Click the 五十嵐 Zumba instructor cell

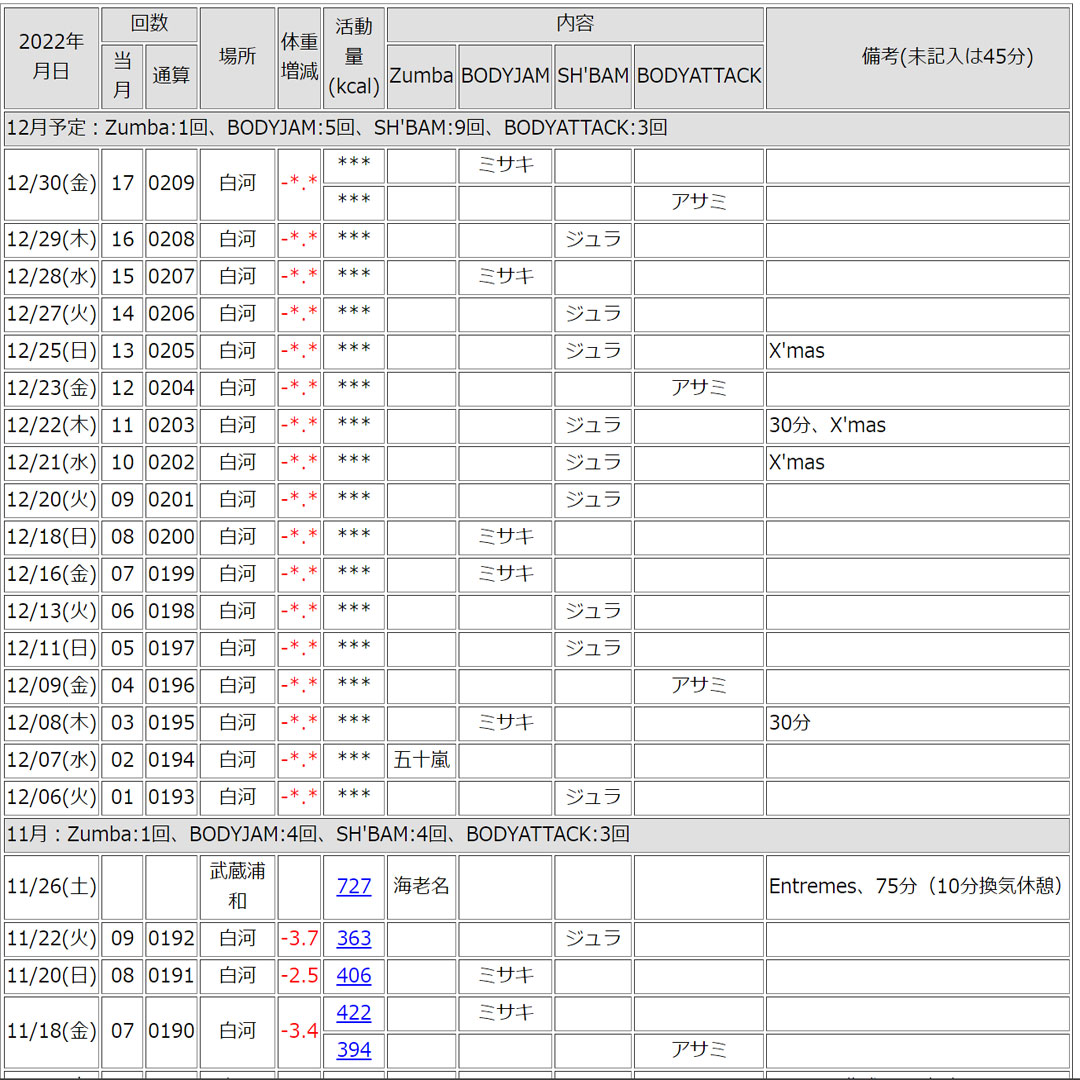coord(422,760)
